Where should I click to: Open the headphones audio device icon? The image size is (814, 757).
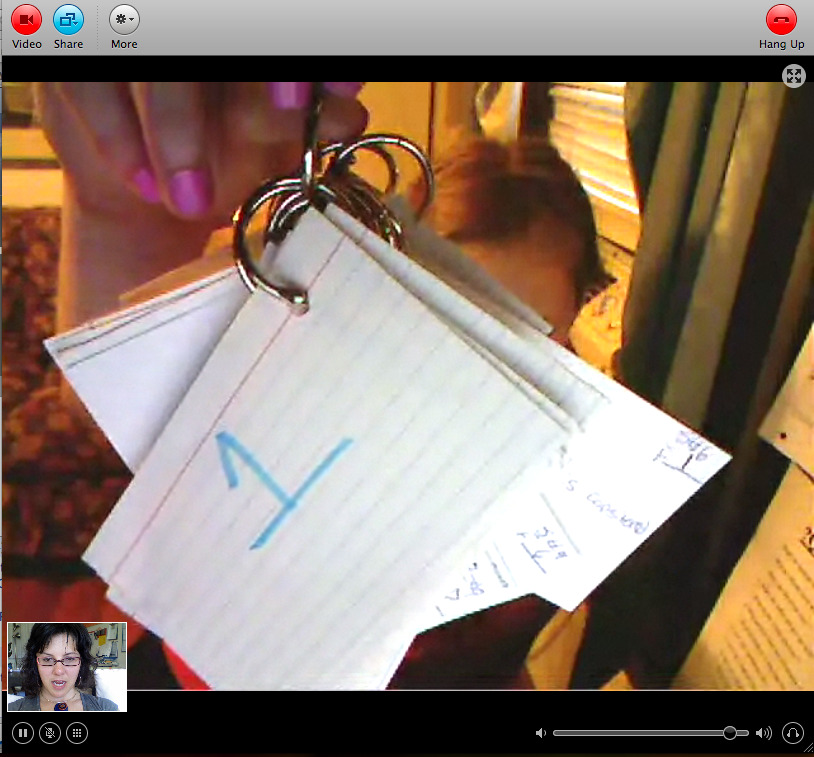tap(792, 733)
